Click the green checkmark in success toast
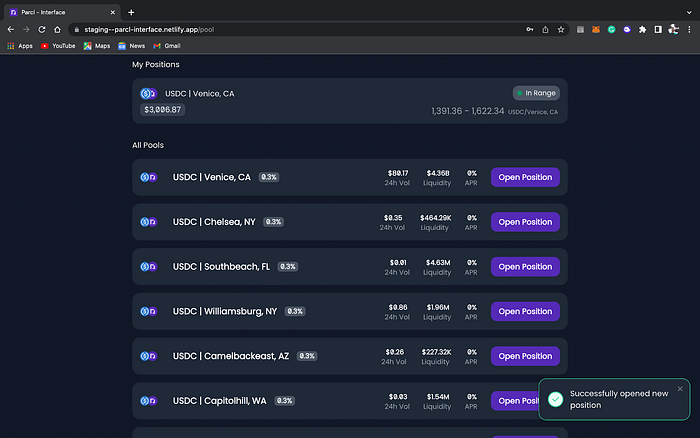Image resolution: width=700 pixels, height=438 pixels. (x=555, y=399)
